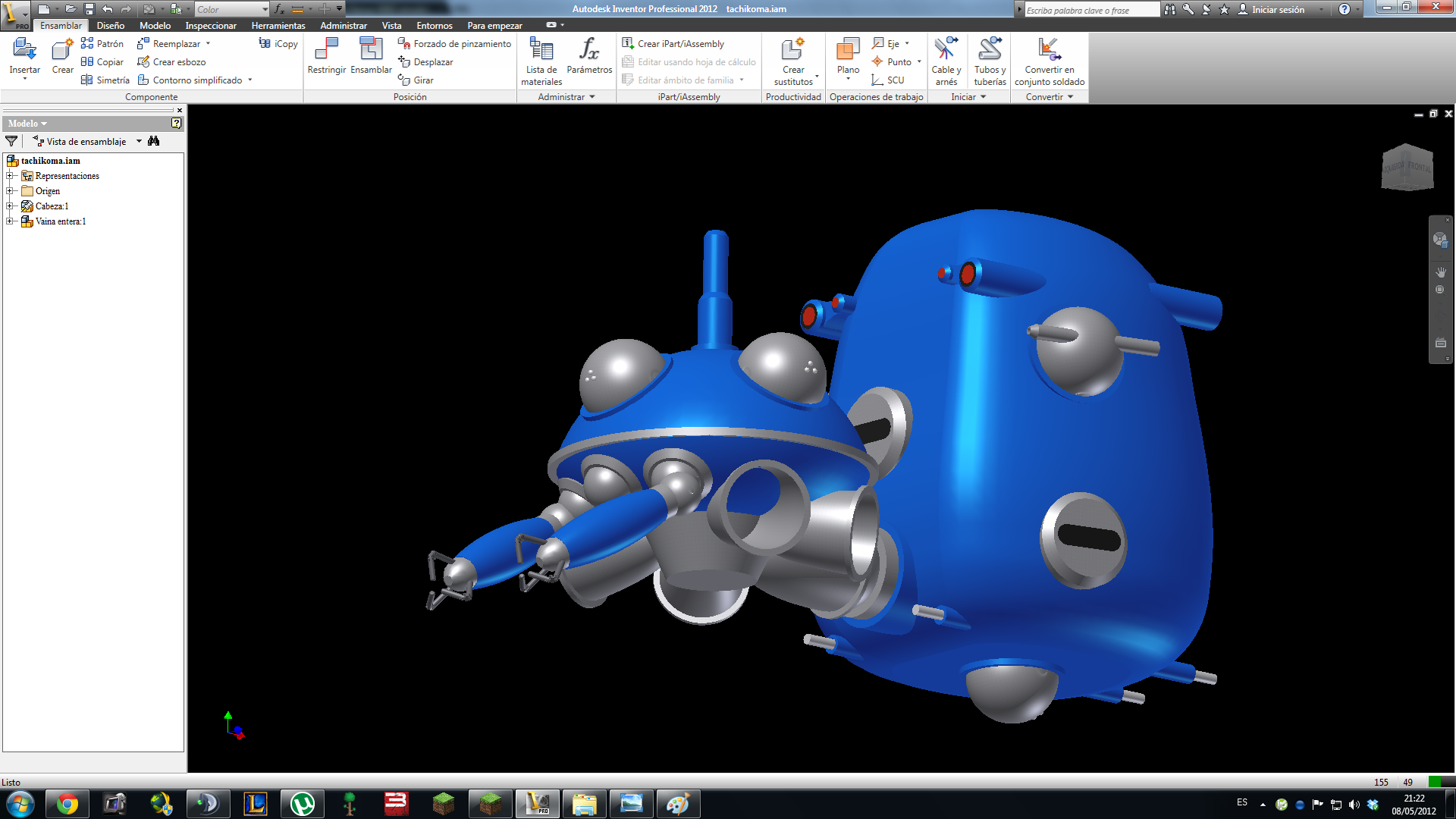Open the Herramientas ribbon tab

point(278,26)
